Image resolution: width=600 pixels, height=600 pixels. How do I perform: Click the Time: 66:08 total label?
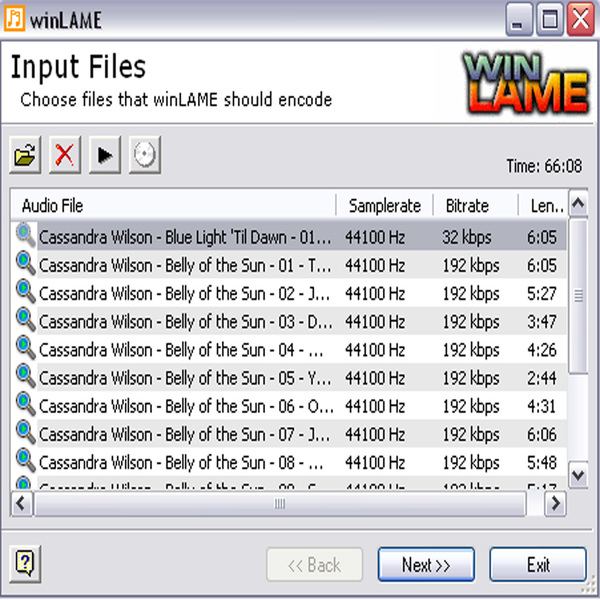(544, 166)
